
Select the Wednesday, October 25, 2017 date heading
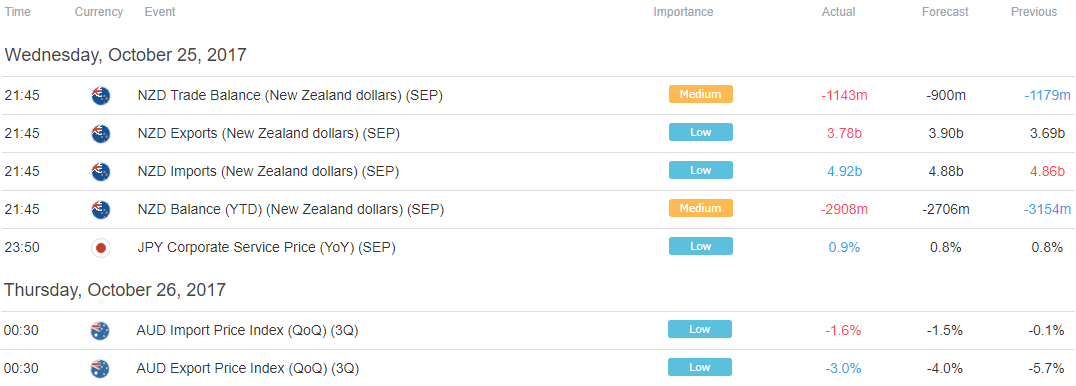[126, 55]
